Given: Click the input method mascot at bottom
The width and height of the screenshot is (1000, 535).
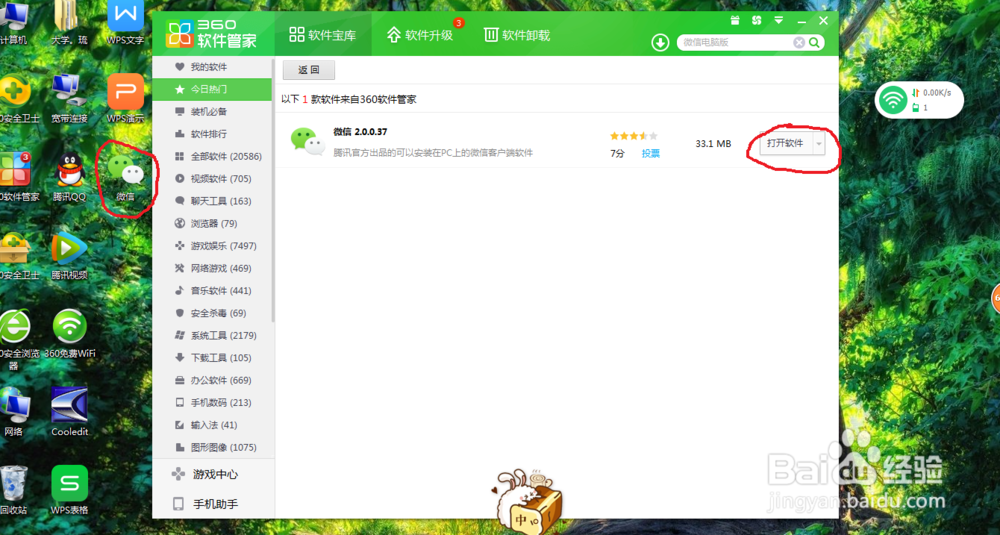Looking at the screenshot, I should pyautogui.click(x=528, y=501).
